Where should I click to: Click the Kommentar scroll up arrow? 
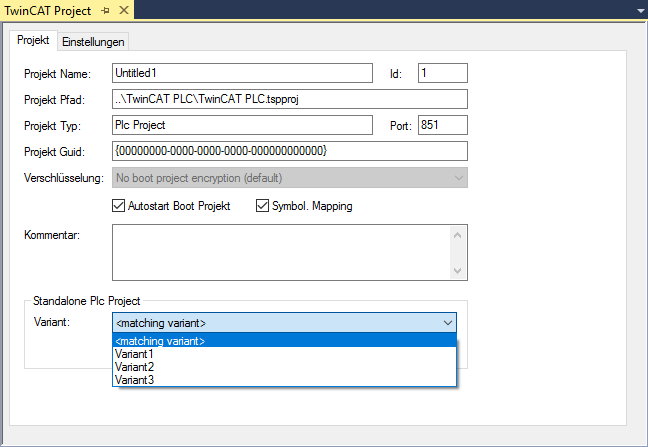coord(457,235)
